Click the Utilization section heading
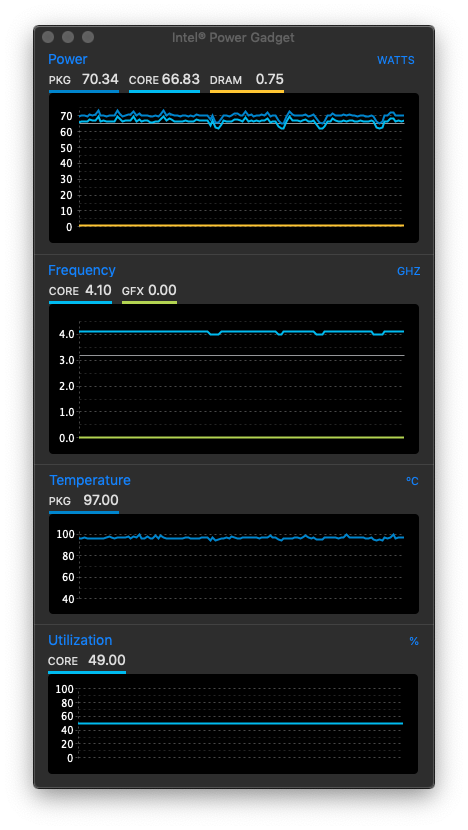The height and width of the screenshot is (830, 468). pyautogui.click(x=80, y=640)
